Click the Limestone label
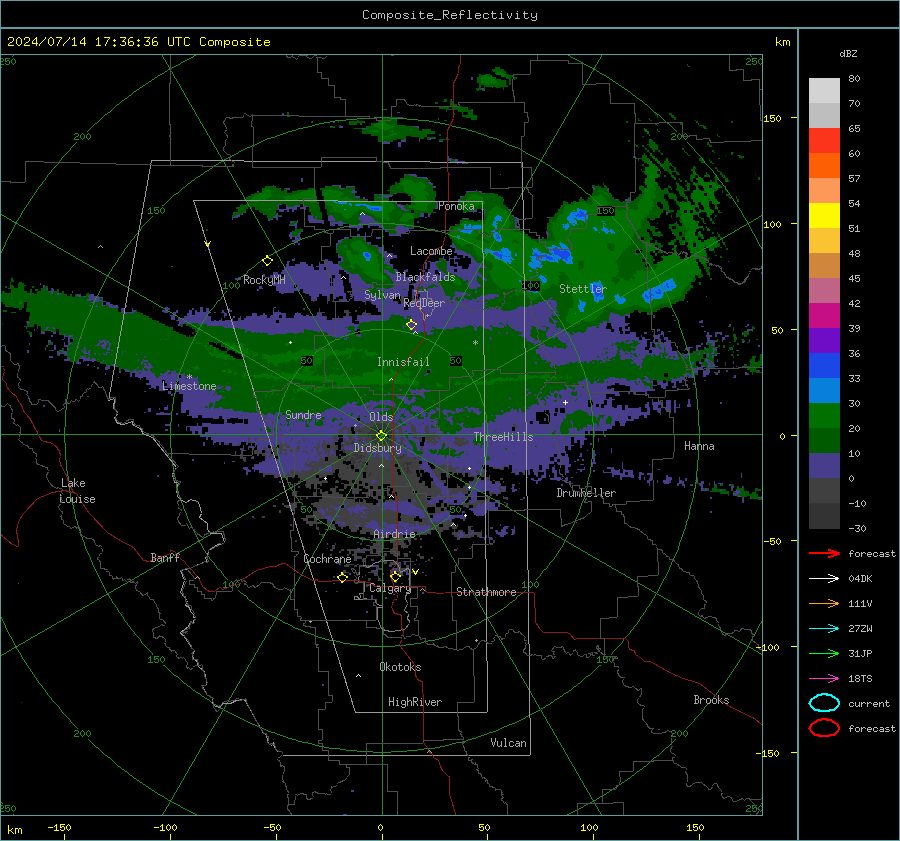 pyautogui.click(x=189, y=386)
